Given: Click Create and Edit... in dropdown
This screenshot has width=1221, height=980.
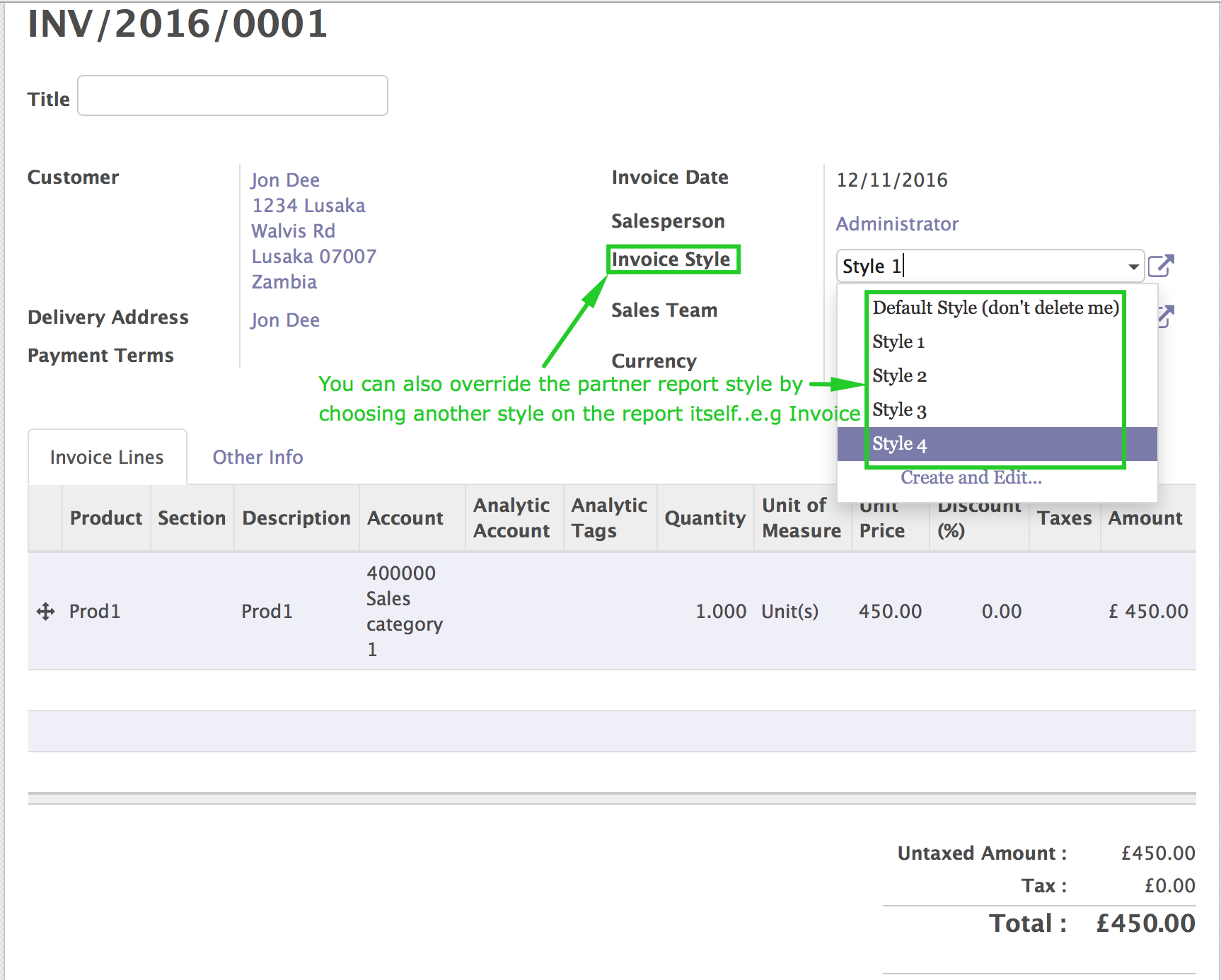Looking at the screenshot, I should click(971, 478).
